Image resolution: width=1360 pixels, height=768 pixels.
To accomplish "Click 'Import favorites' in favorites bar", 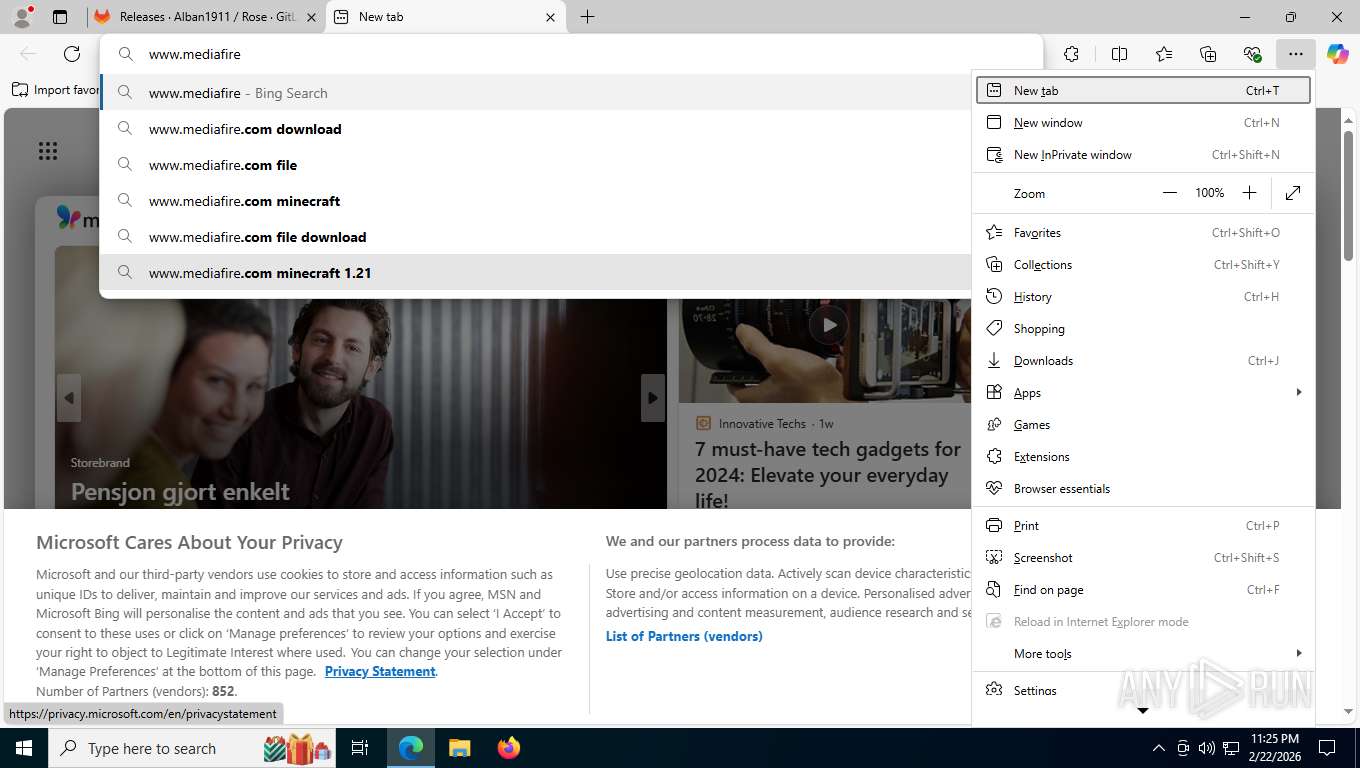I will click(x=57, y=89).
